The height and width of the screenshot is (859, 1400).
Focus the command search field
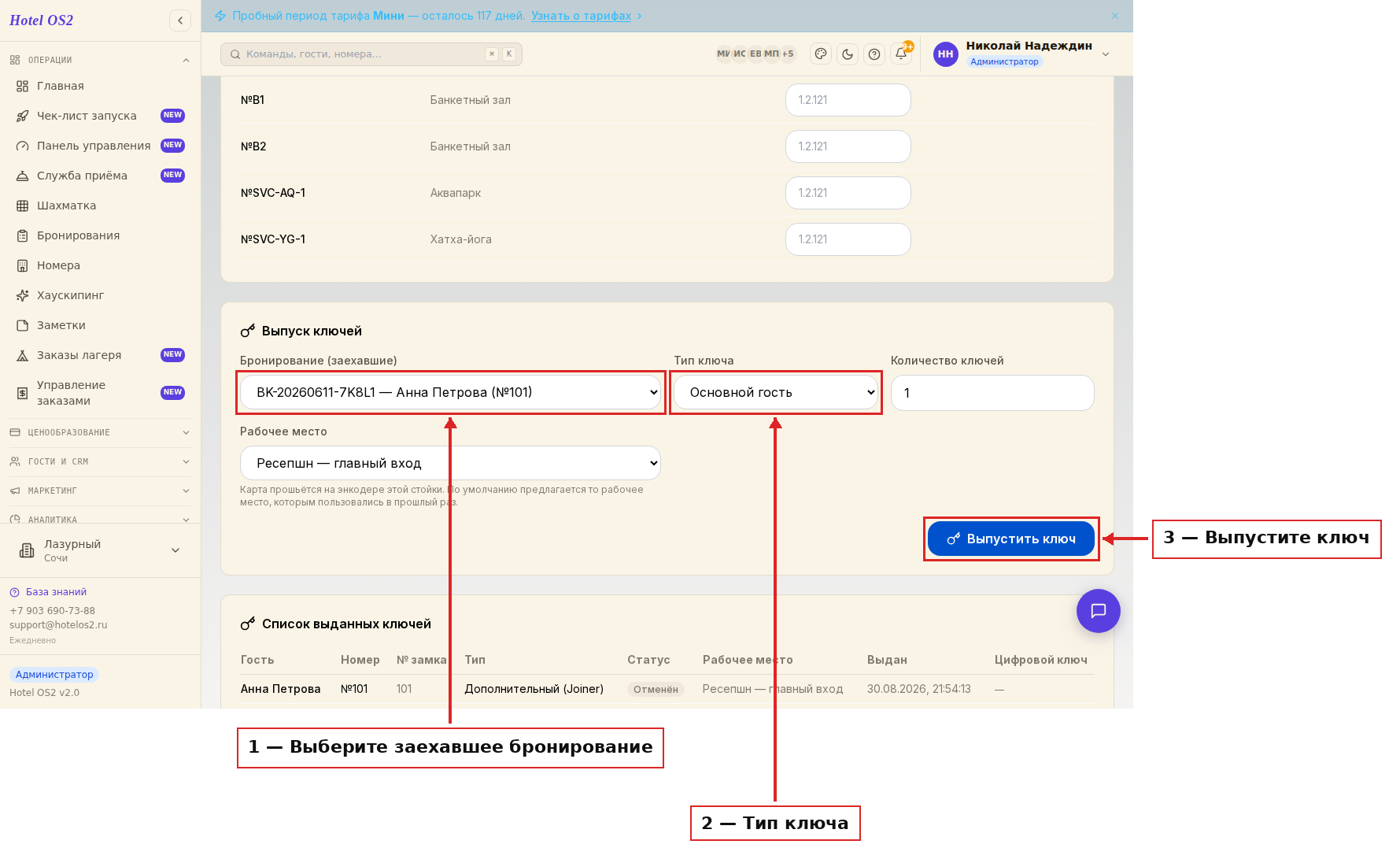click(371, 54)
